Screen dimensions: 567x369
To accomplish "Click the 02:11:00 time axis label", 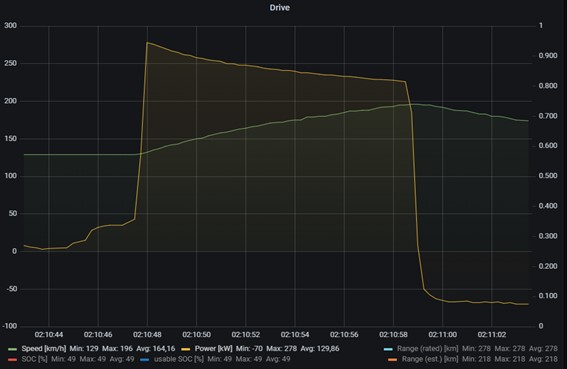I will click(443, 335).
